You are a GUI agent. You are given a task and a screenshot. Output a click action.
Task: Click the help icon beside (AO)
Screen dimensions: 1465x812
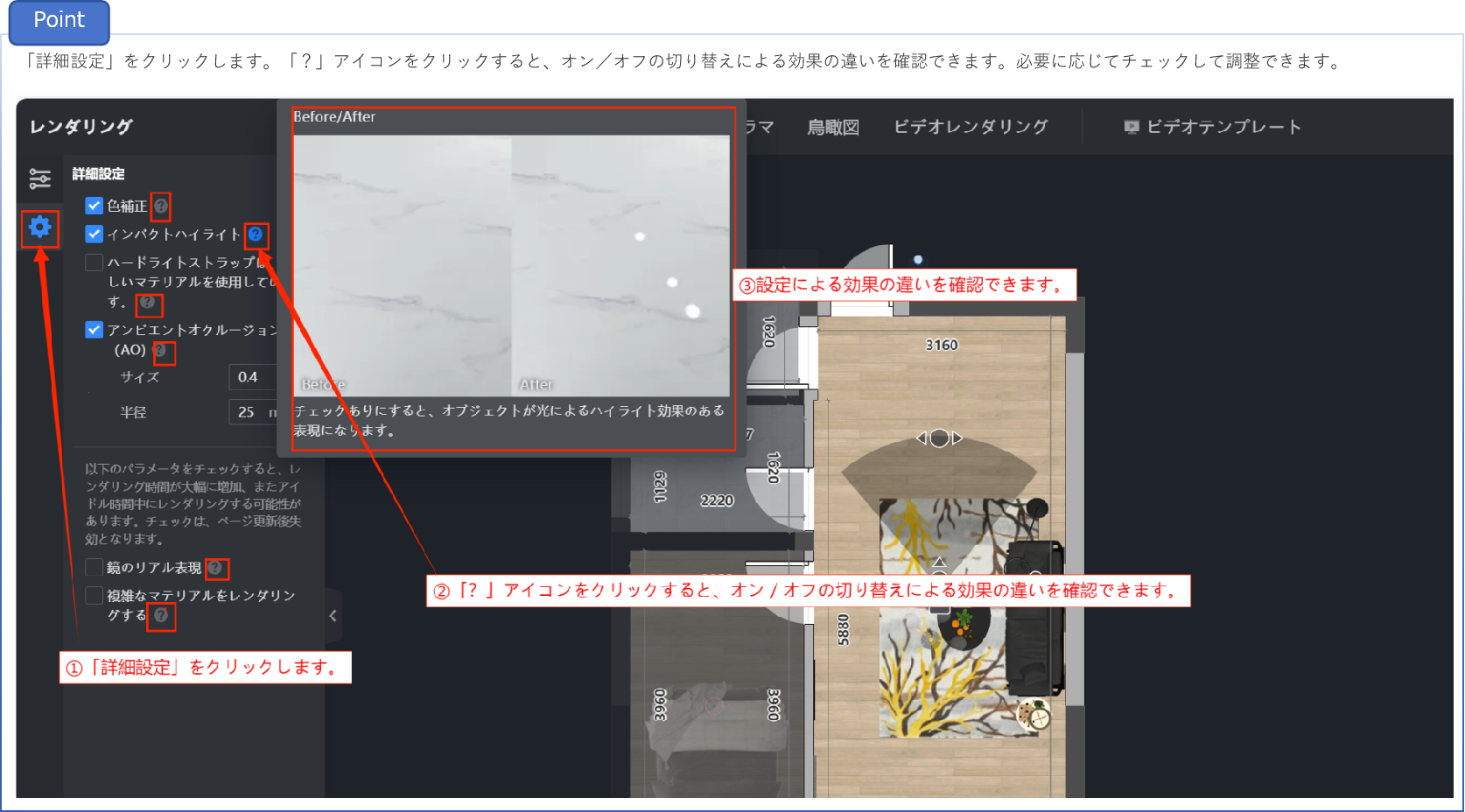pyautogui.click(x=160, y=350)
